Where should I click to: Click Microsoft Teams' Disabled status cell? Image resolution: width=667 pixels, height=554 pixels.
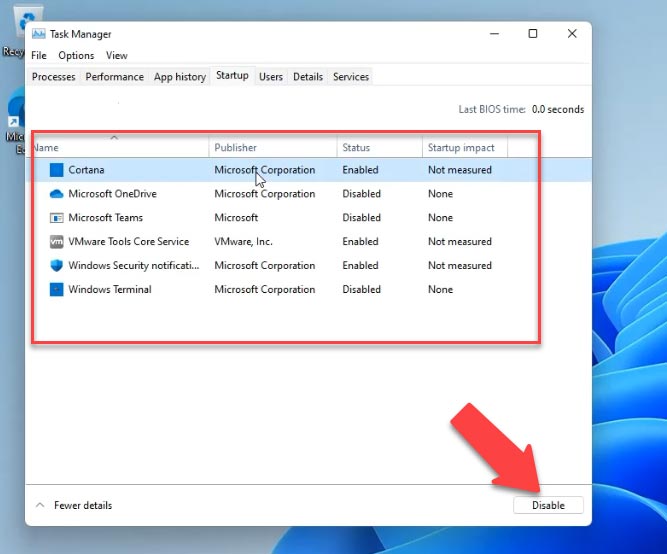(362, 217)
